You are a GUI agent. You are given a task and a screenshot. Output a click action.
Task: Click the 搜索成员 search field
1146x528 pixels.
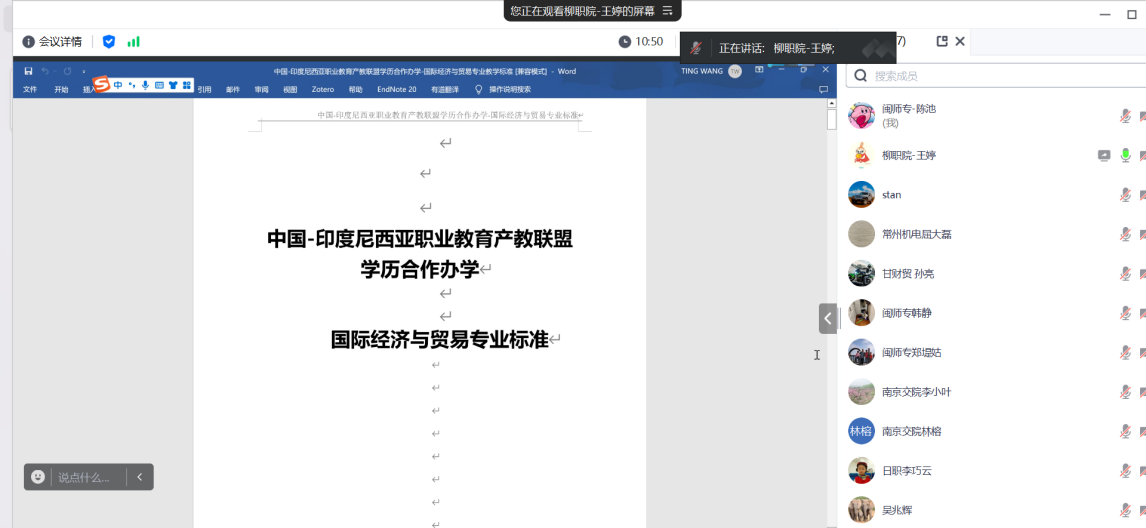click(990, 76)
